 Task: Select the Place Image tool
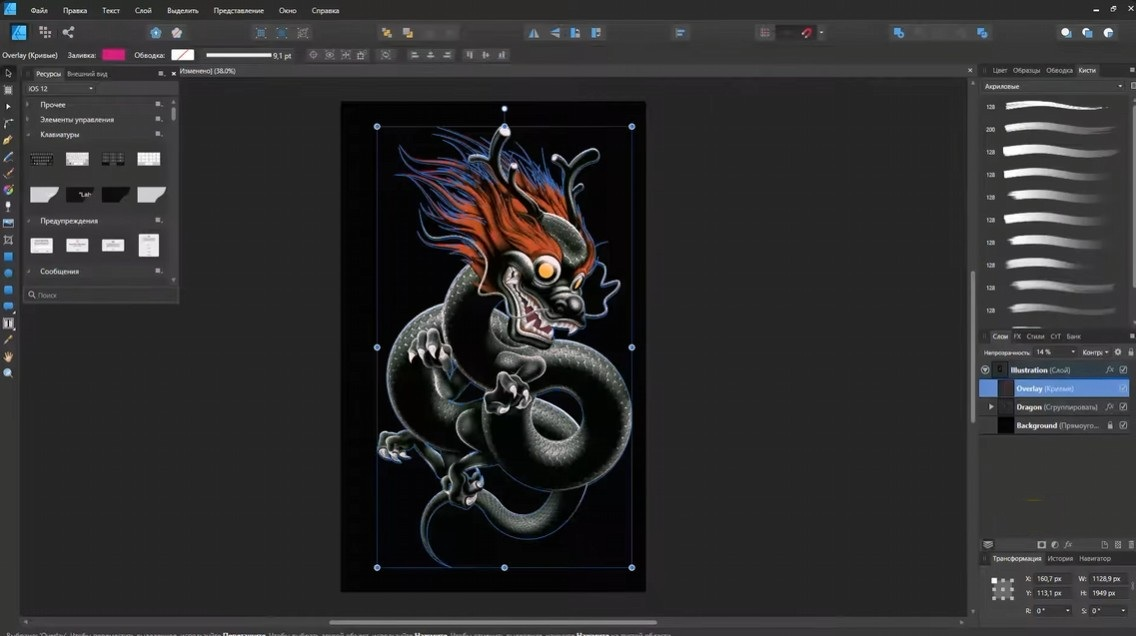pyautogui.click(x=8, y=223)
